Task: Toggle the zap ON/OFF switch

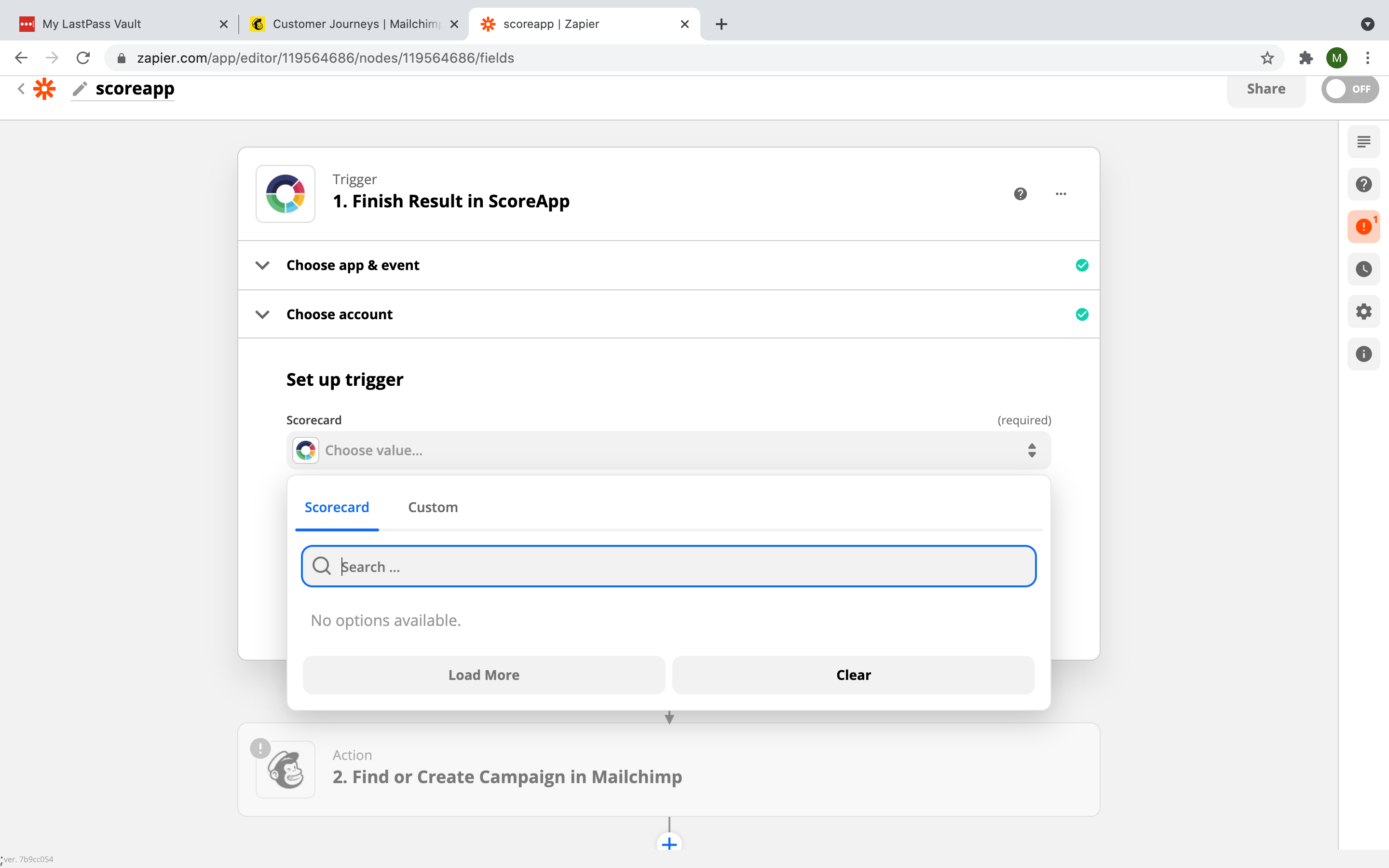Action: (x=1349, y=89)
